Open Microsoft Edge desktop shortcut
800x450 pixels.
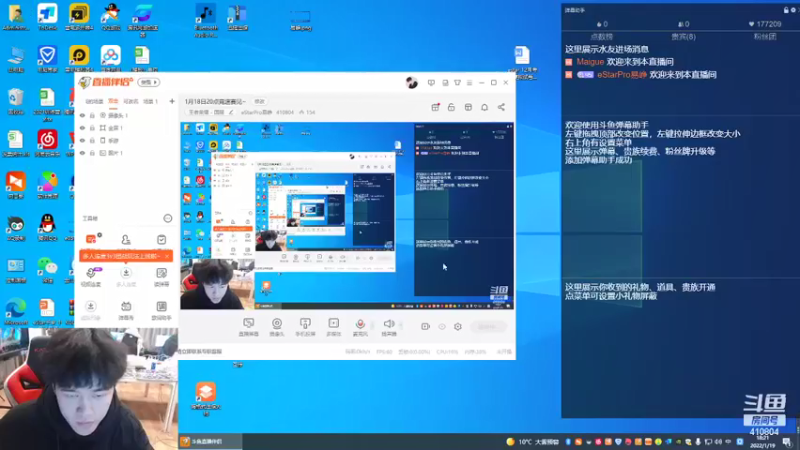(16, 312)
